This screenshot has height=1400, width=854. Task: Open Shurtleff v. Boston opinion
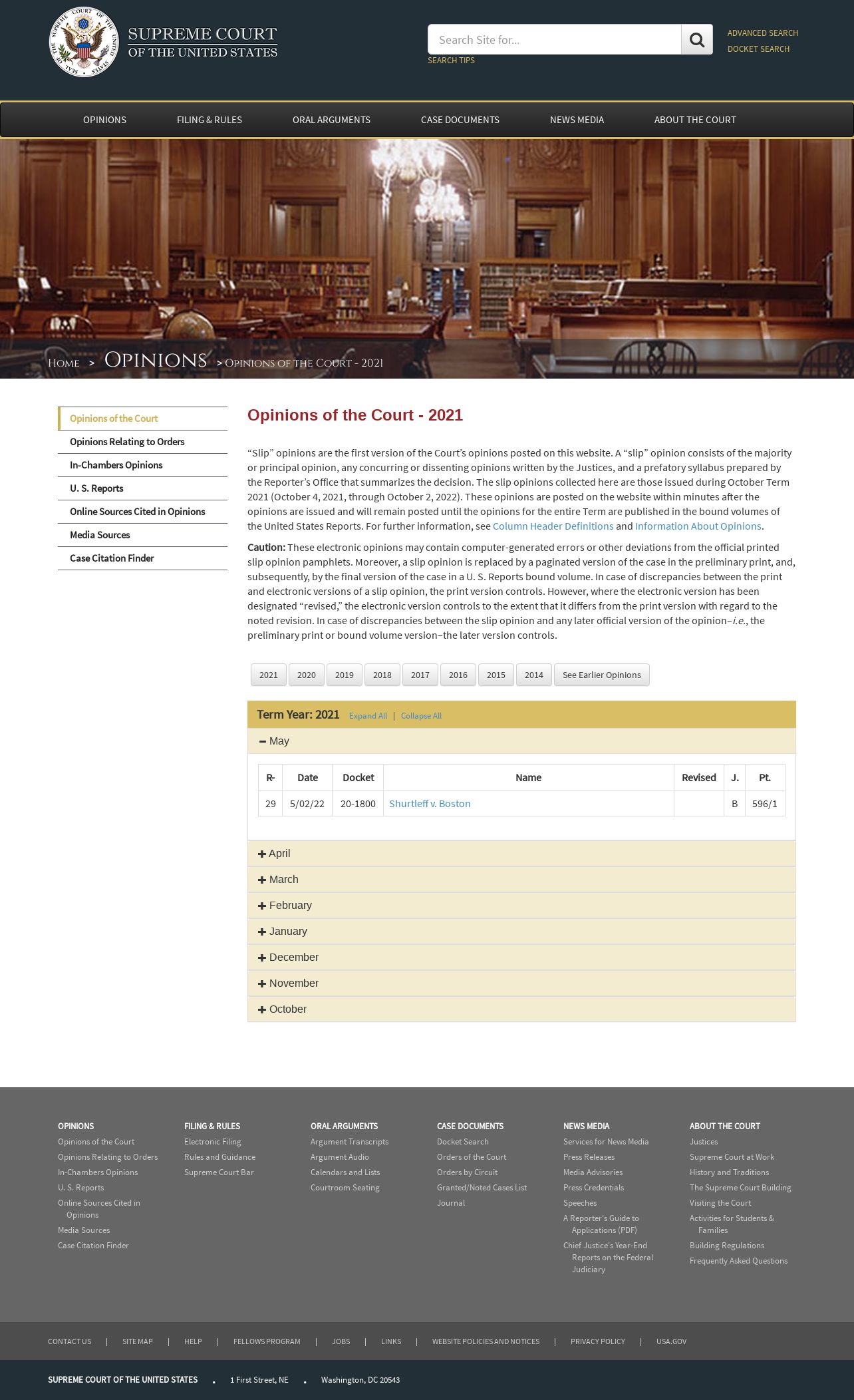coord(430,803)
